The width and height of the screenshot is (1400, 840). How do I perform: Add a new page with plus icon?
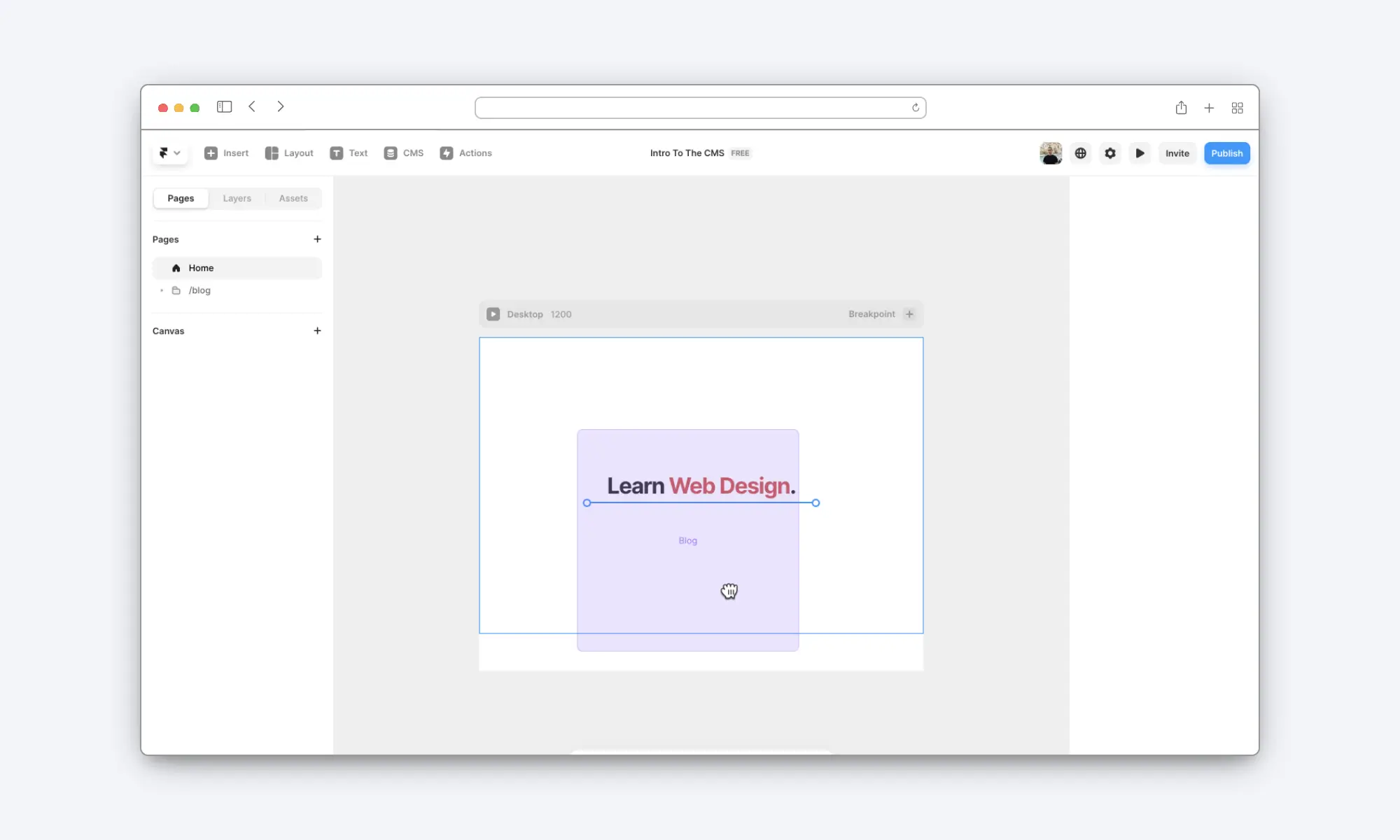317,238
